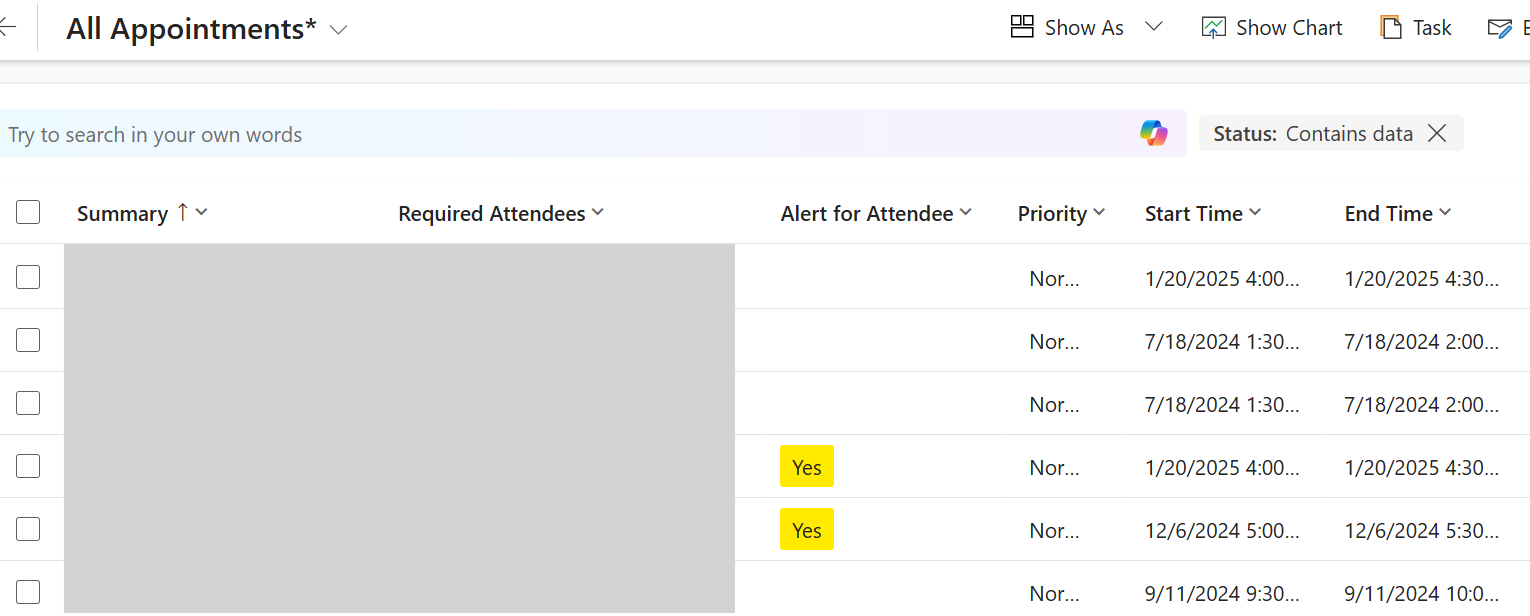Image resolution: width=1530 pixels, height=616 pixels.
Task: Select checkbox for 12/6/2024 appointment row
Action: click(x=28, y=529)
